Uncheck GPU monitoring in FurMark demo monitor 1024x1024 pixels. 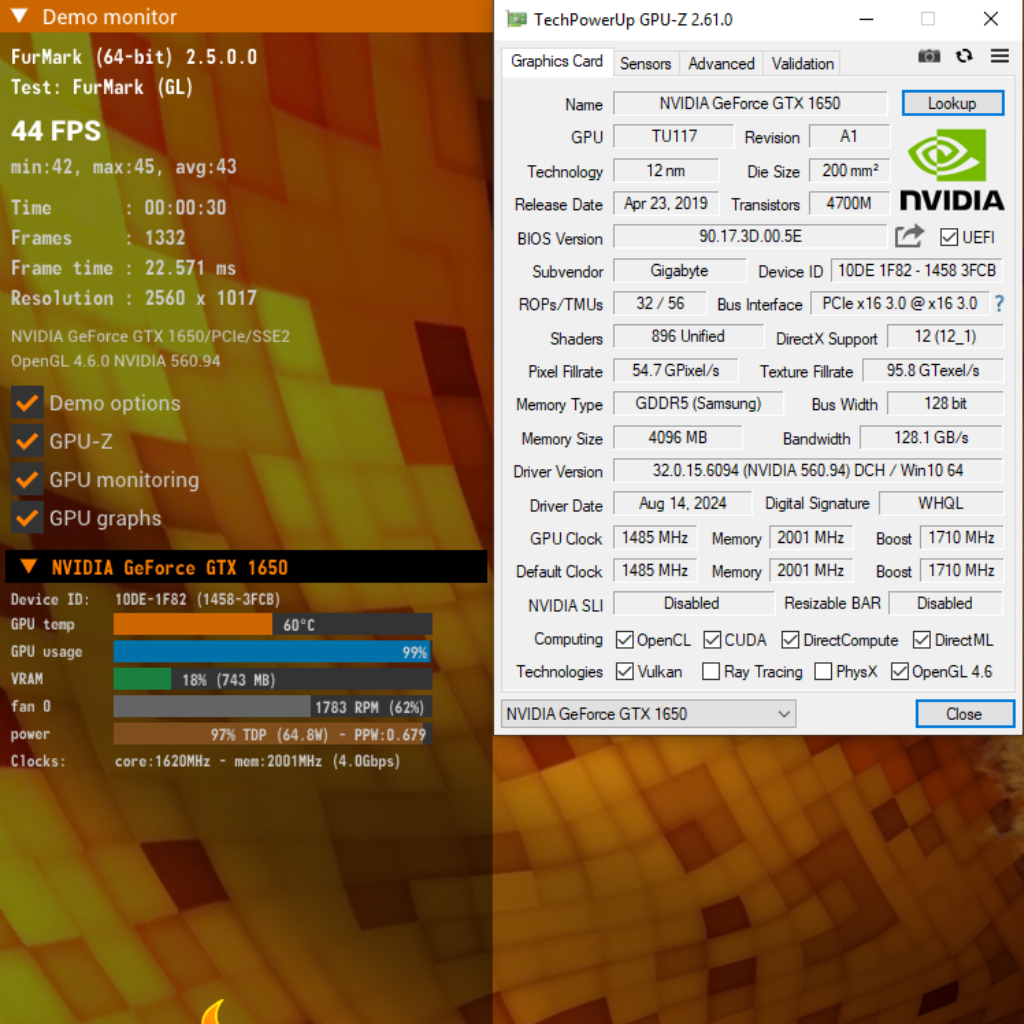pyautogui.click(x=27, y=480)
